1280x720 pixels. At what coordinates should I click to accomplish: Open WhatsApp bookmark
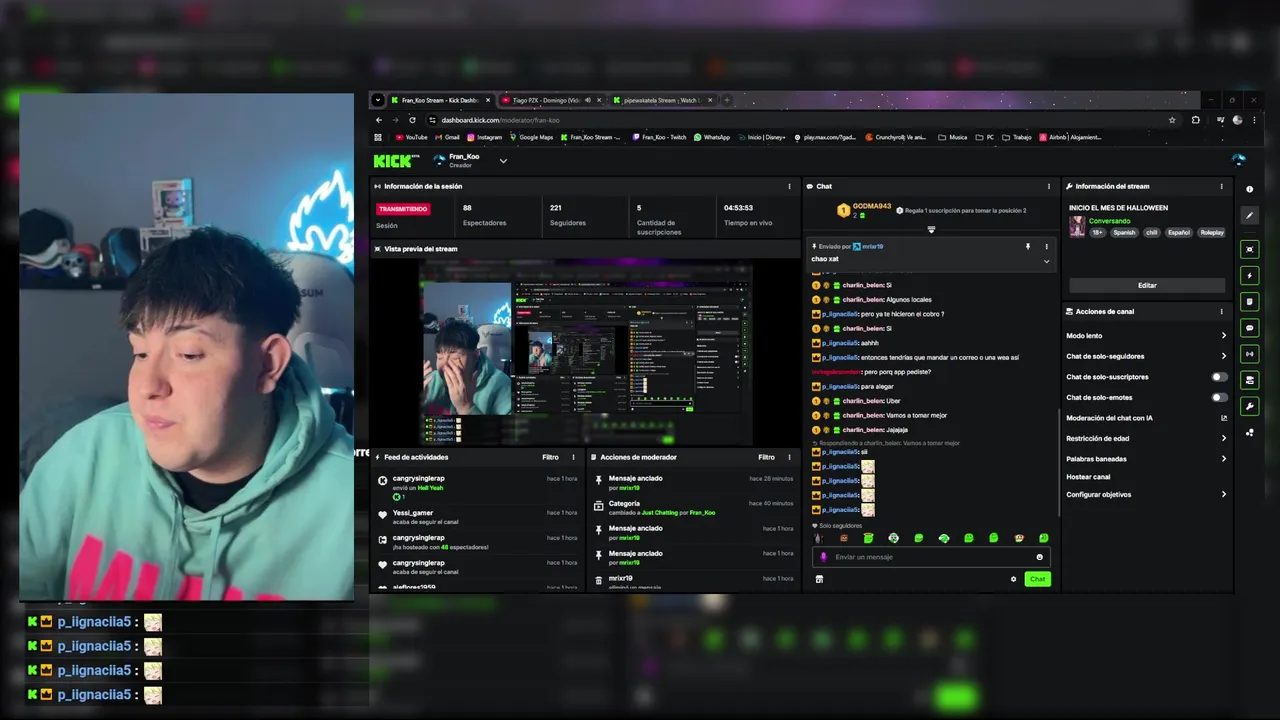(x=712, y=137)
